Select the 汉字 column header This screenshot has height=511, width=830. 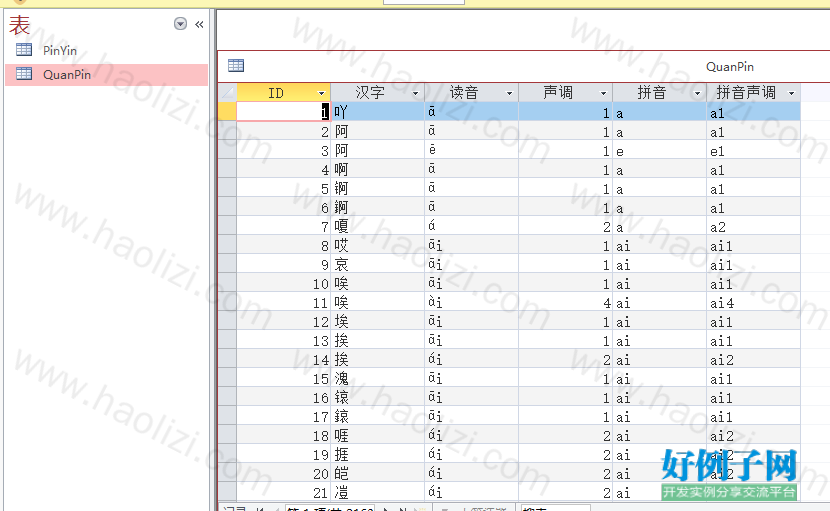tap(378, 93)
